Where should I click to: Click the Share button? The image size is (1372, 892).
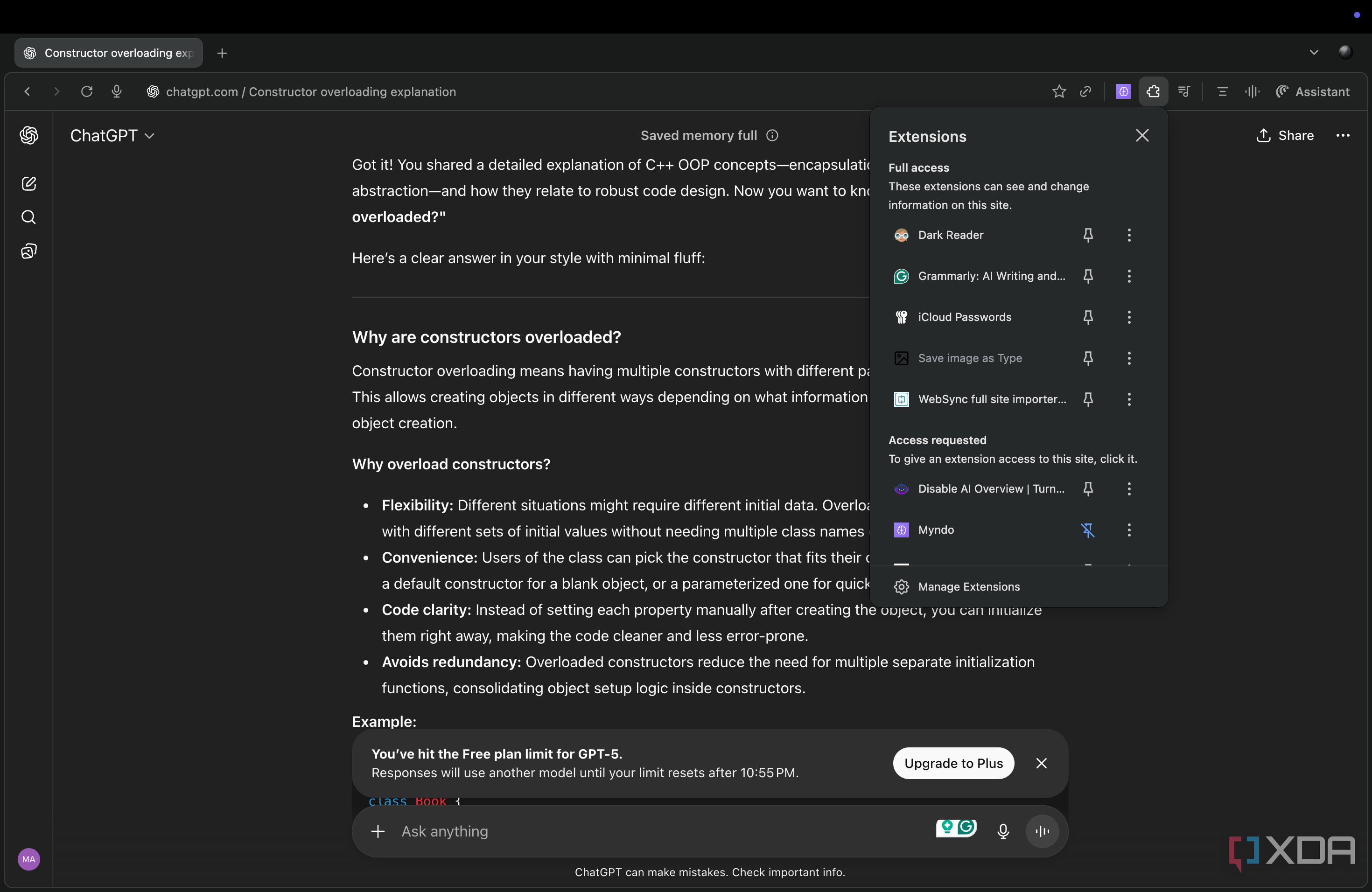click(1285, 135)
